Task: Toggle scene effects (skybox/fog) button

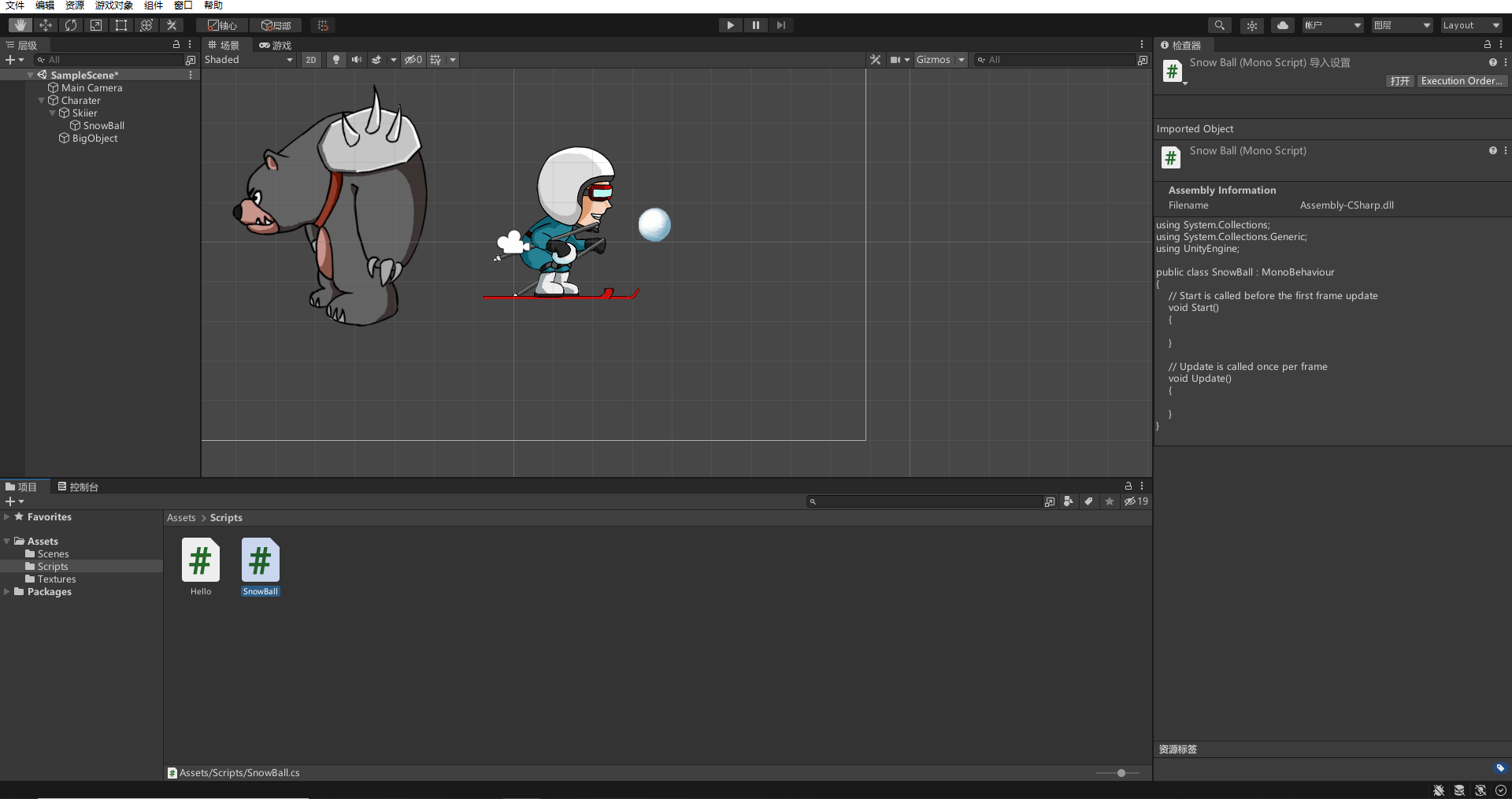Action: click(x=376, y=60)
